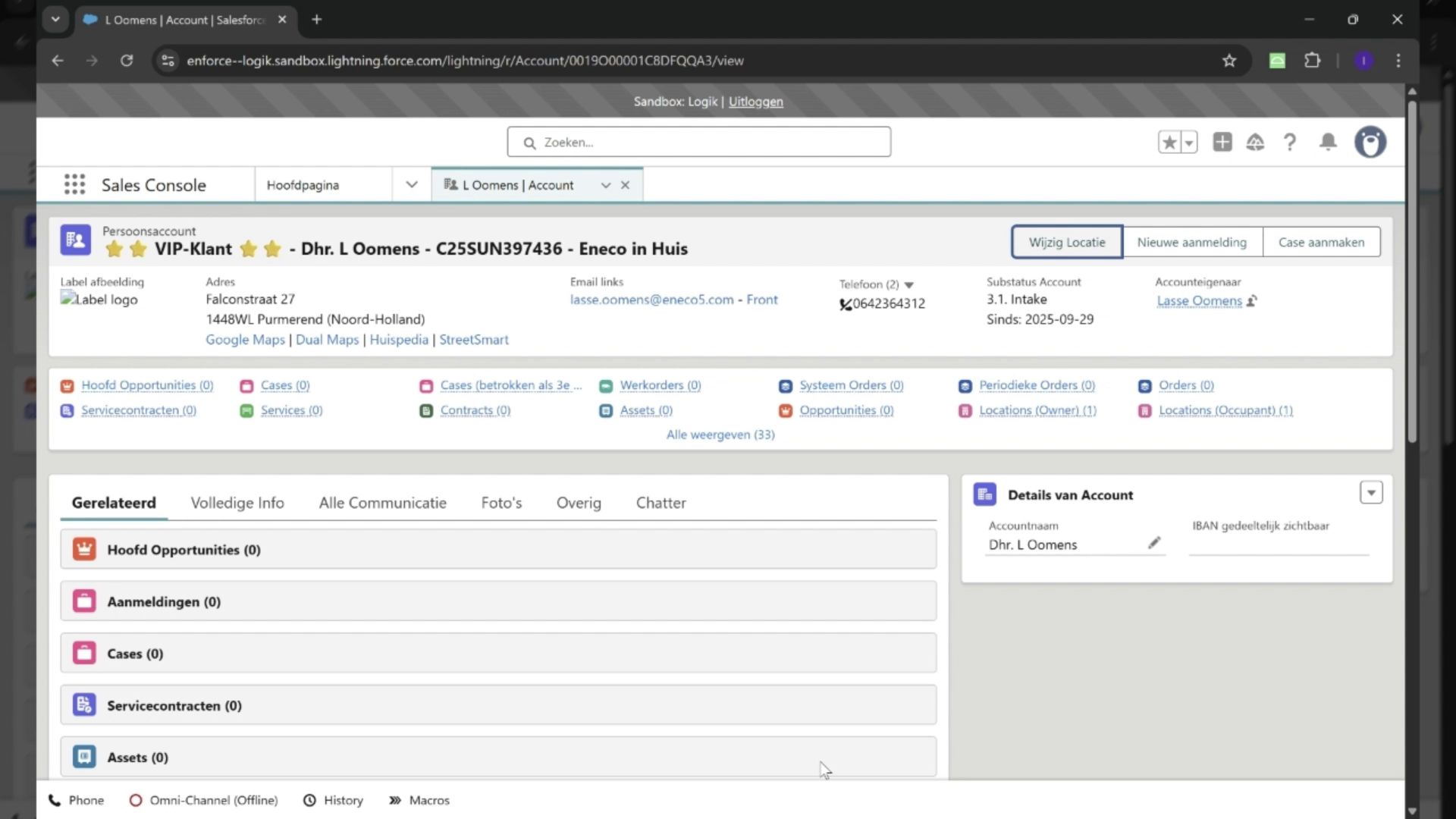This screenshot has width=1456, height=819.
Task: Click the Setup gear icon
Action: point(1256,142)
